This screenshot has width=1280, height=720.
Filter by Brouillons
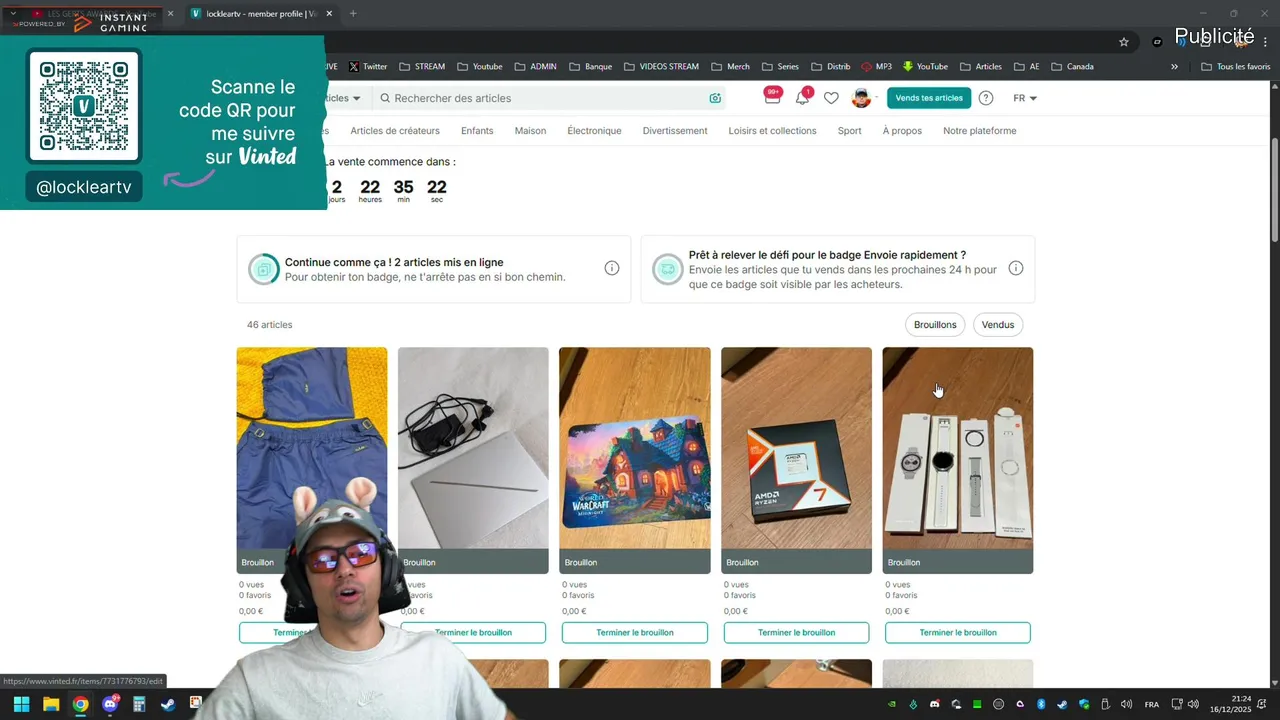(935, 324)
